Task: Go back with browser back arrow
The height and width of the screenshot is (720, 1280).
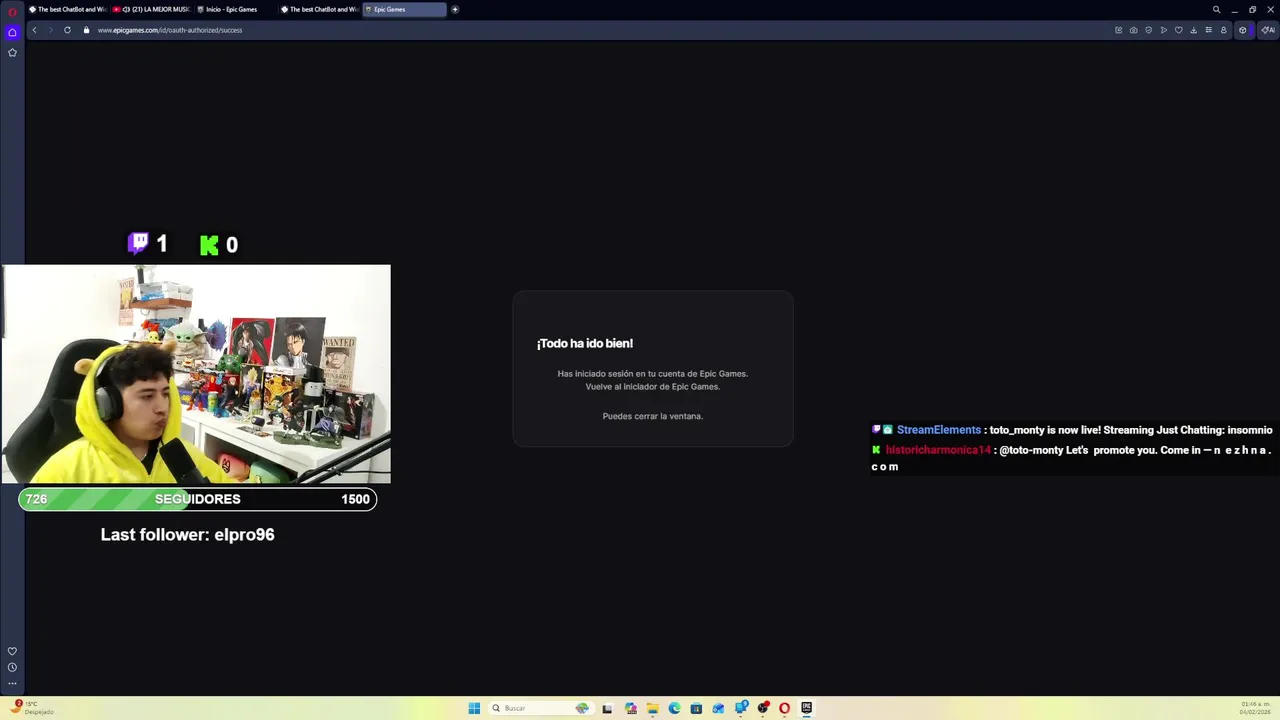Action: 34,30
